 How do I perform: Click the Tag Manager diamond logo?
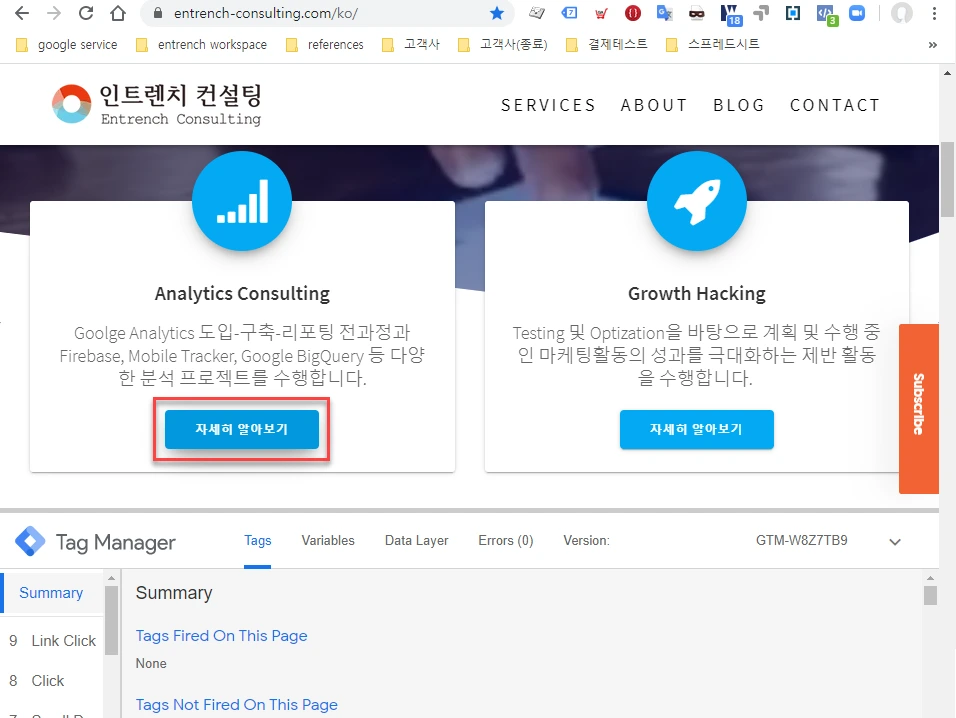pos(30,541)
